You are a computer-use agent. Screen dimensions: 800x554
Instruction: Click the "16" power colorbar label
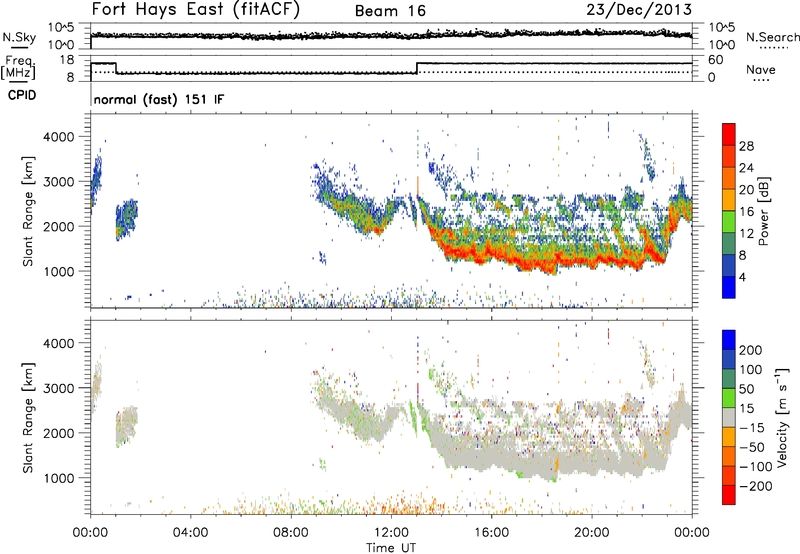[746, 212]
